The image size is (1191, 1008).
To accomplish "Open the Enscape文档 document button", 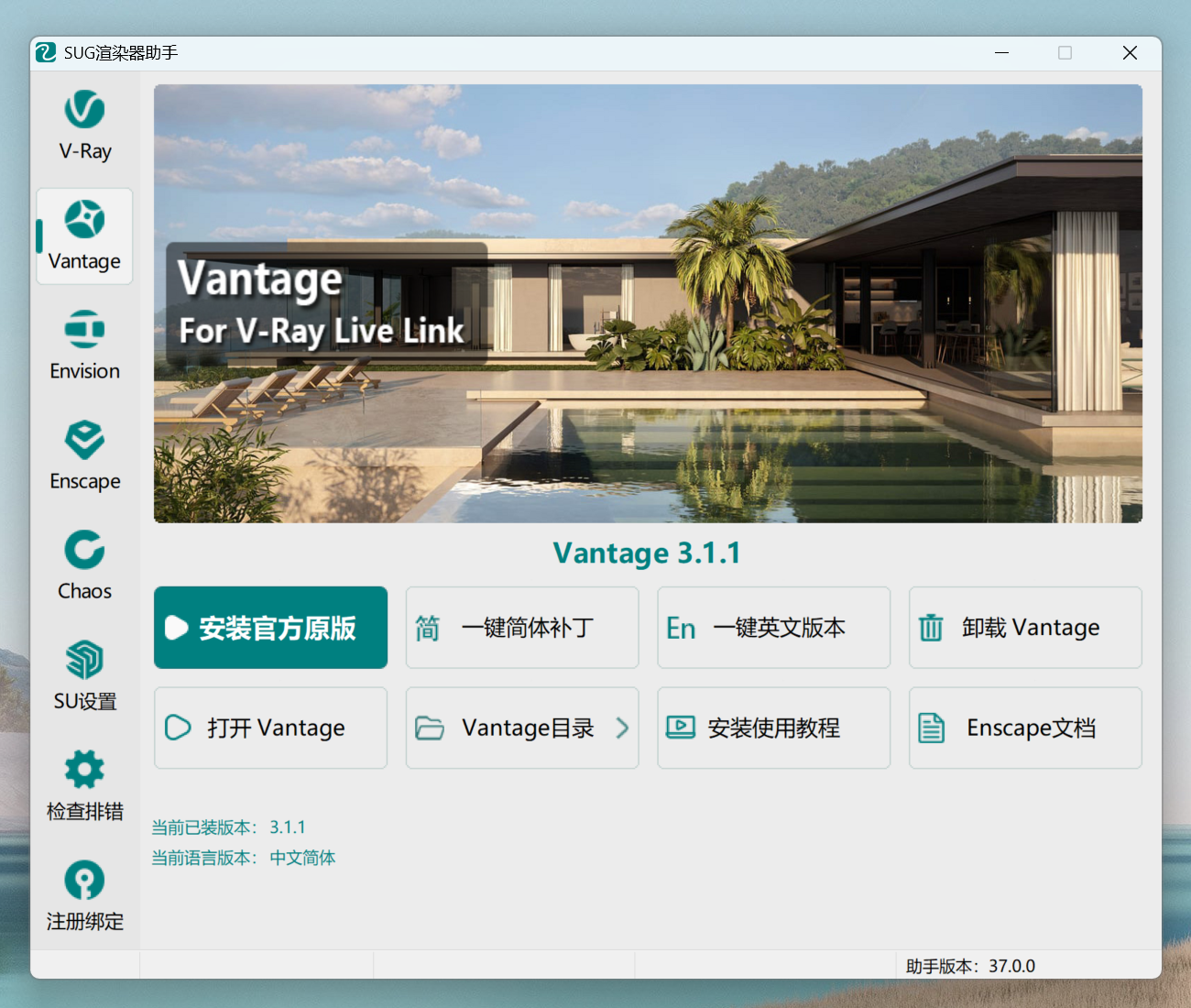I will 1025,728.
